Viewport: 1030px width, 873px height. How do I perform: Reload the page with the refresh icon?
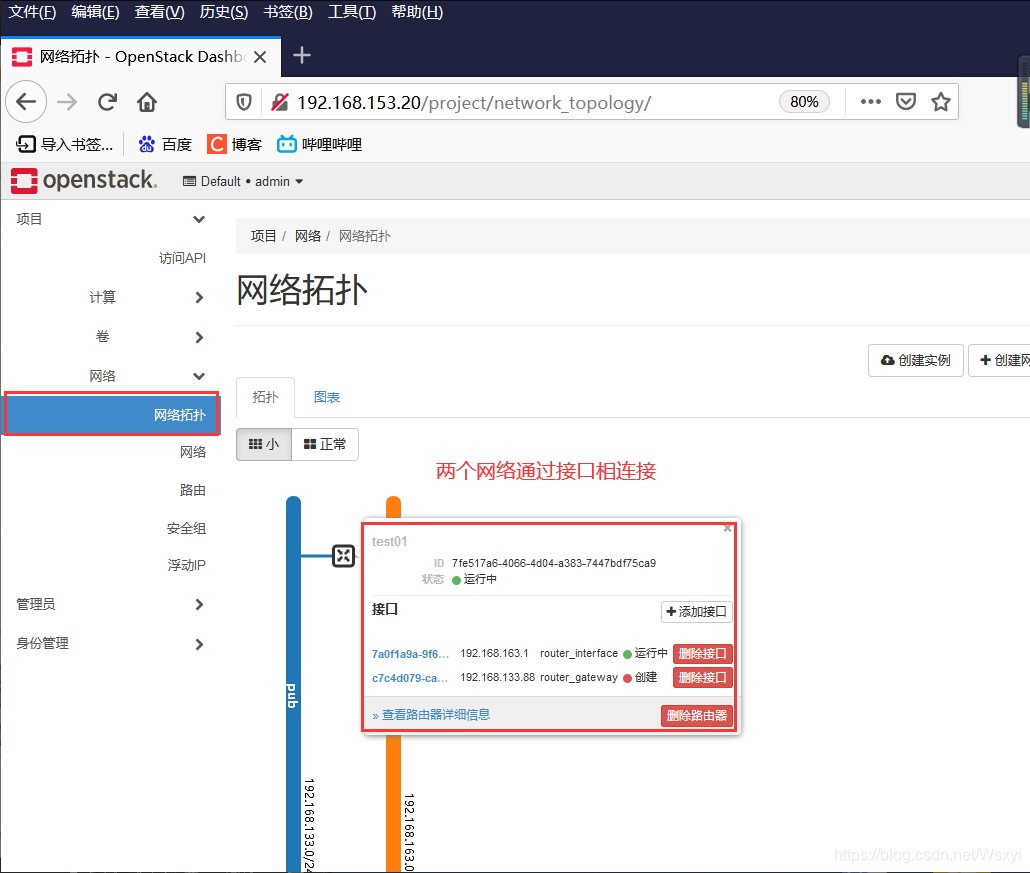click(108, 102)
